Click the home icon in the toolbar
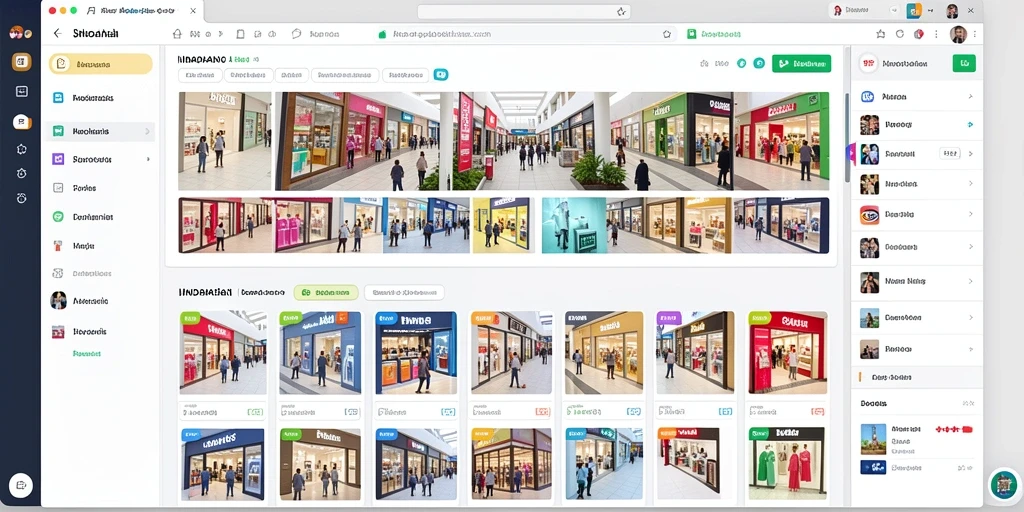 click(x=177, y=34)
